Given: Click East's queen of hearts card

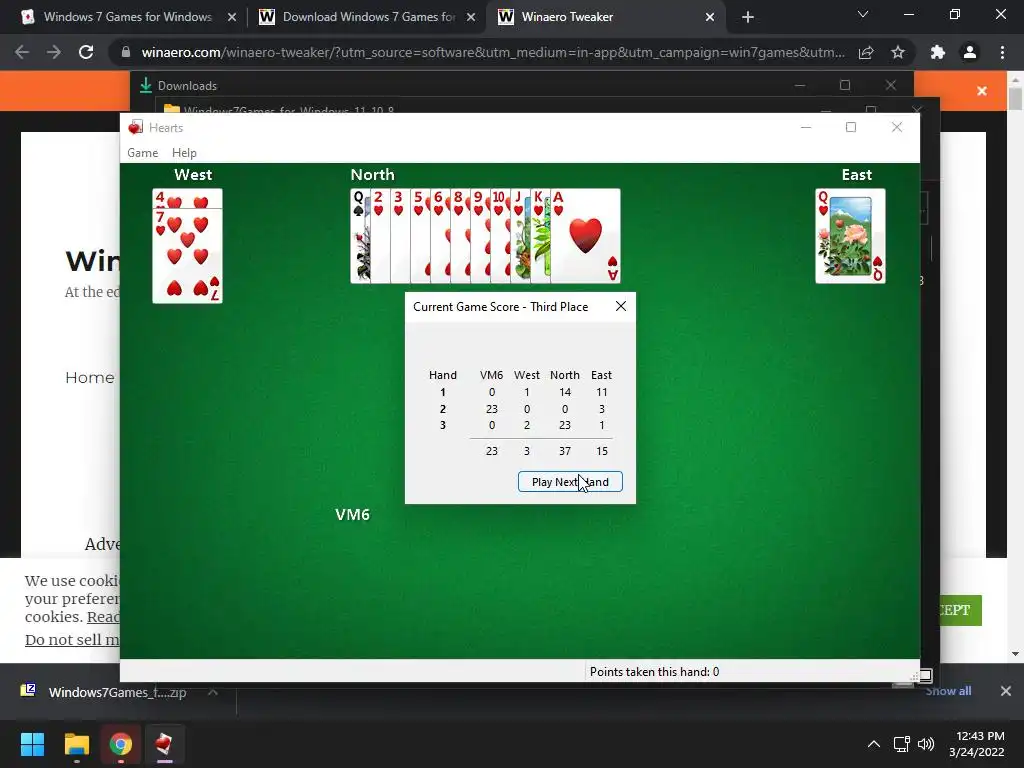Looking at the screenshot, I should 850,236.
